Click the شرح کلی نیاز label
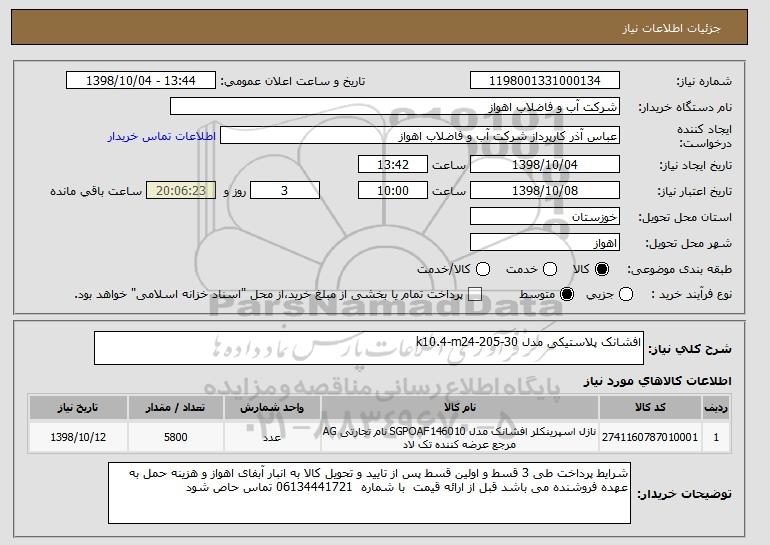This screenshot has width=770, height=545. (690, 349)
